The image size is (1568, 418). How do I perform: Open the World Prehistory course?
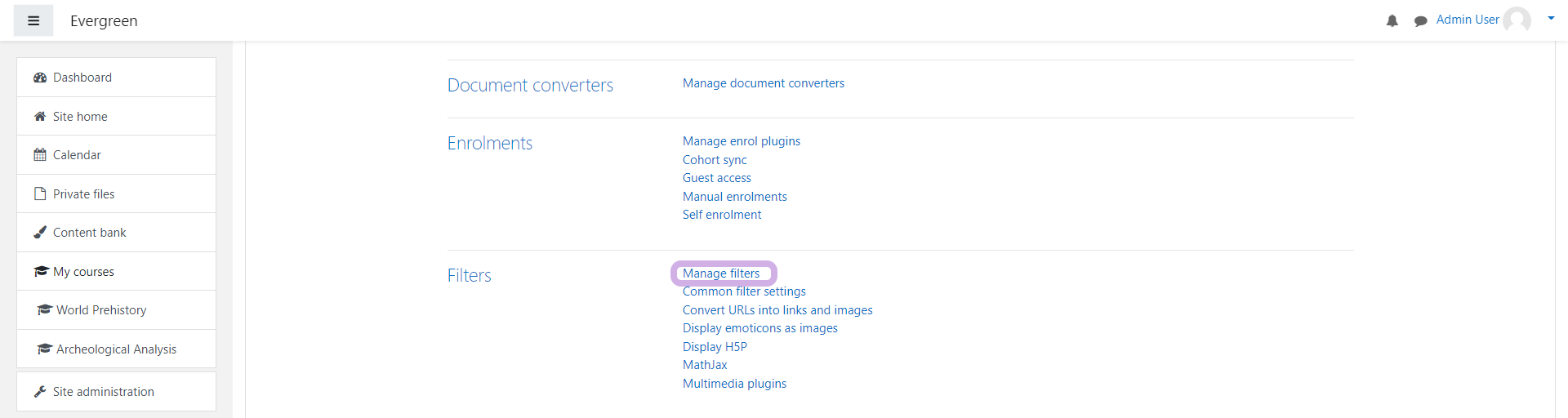[x=101, y=310]
